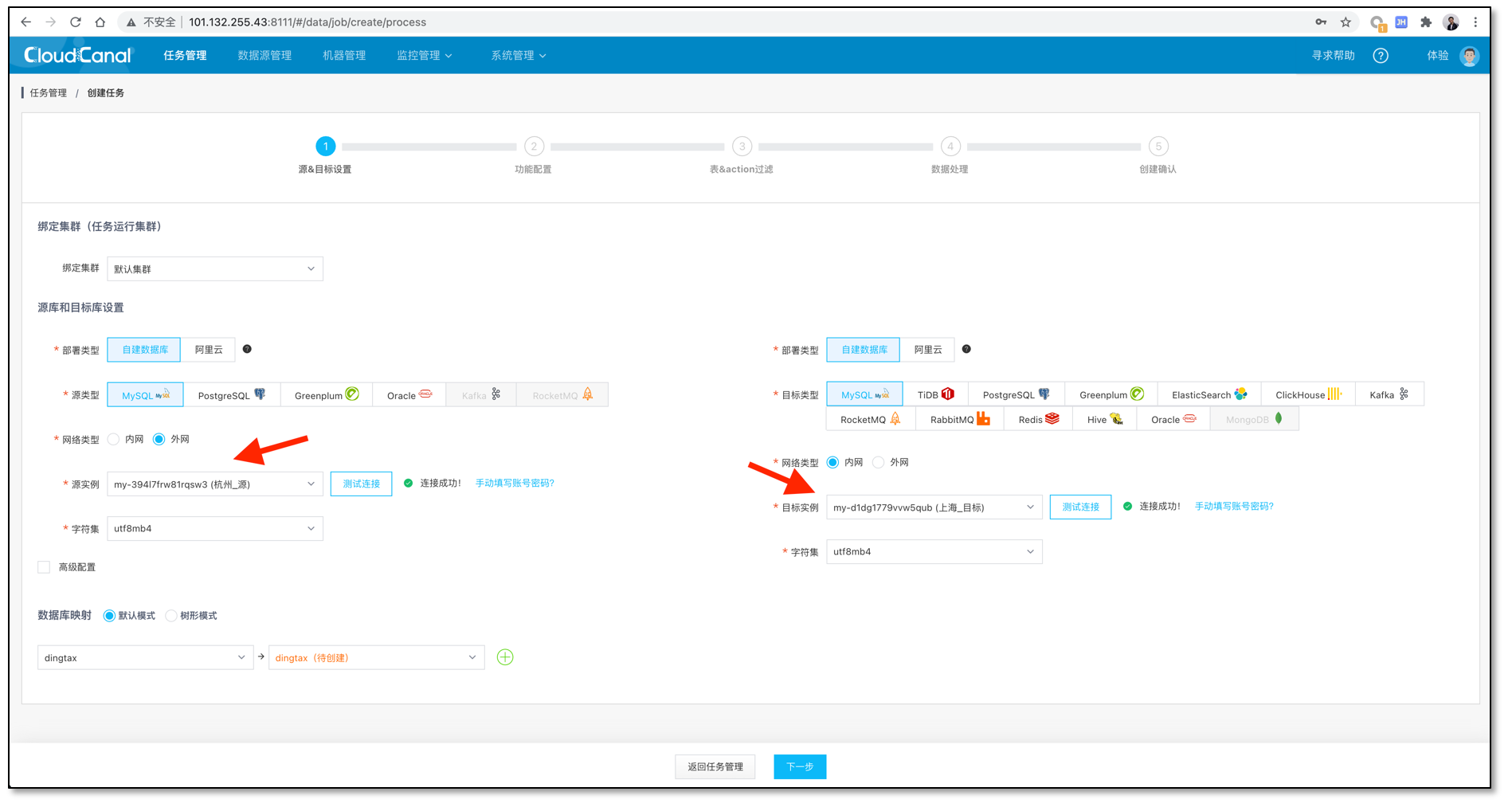The width and height of the screenshot is (1512, 811).
Task: Open the 默认集群 cluster dropdown
Action: [214, 268]
